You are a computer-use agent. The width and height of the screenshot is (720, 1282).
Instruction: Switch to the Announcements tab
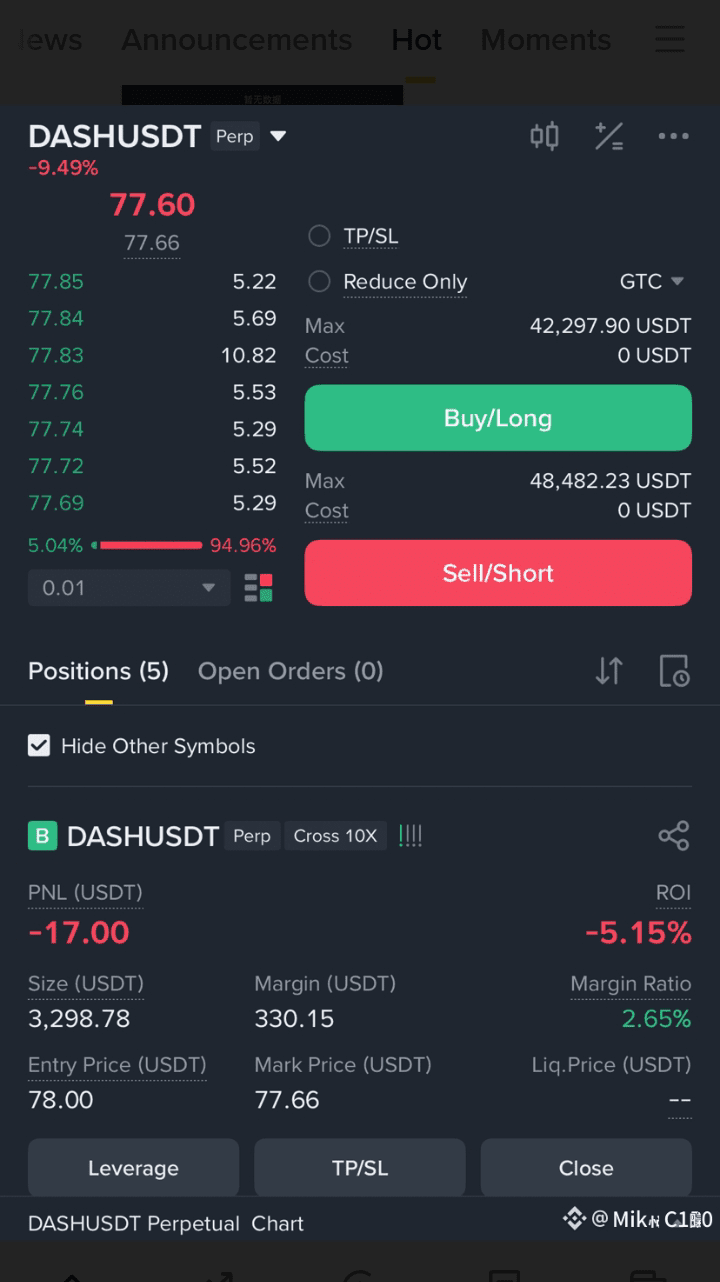point(237,40)
